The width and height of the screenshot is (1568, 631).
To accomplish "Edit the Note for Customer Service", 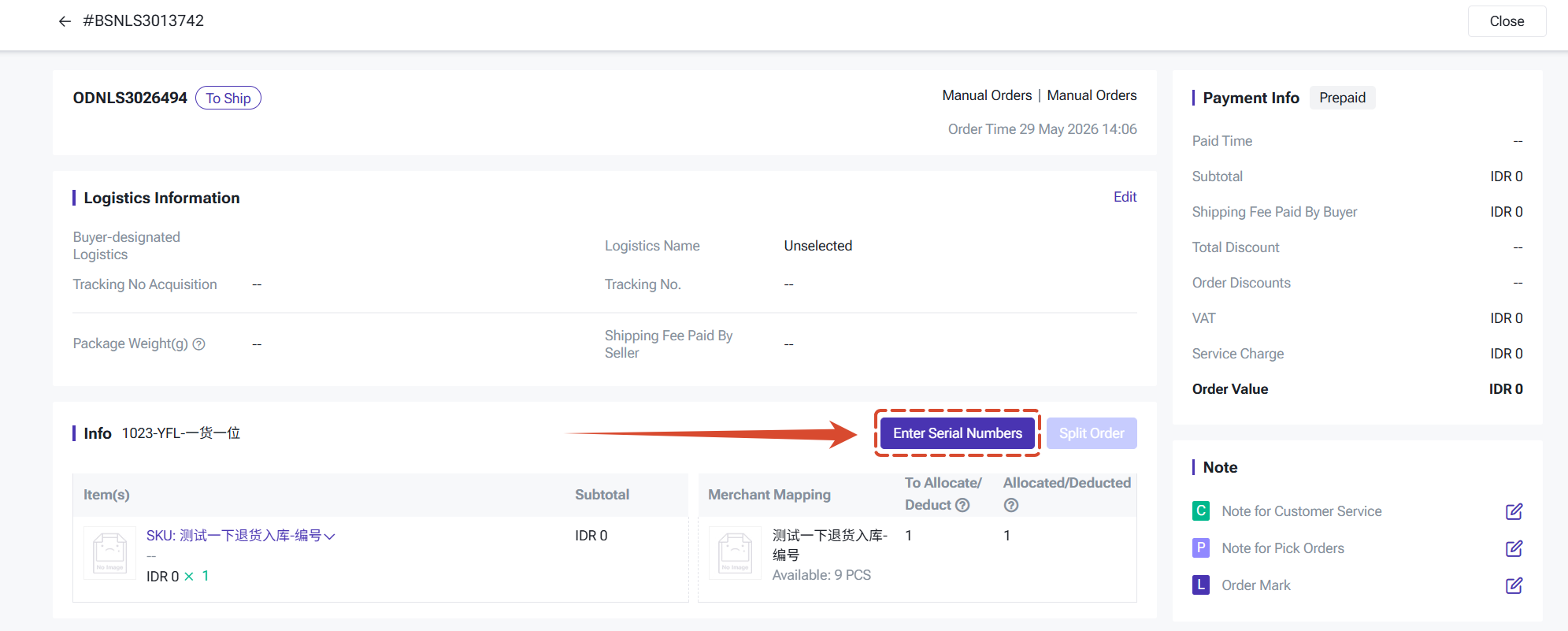I will (x=1514, y=511).
